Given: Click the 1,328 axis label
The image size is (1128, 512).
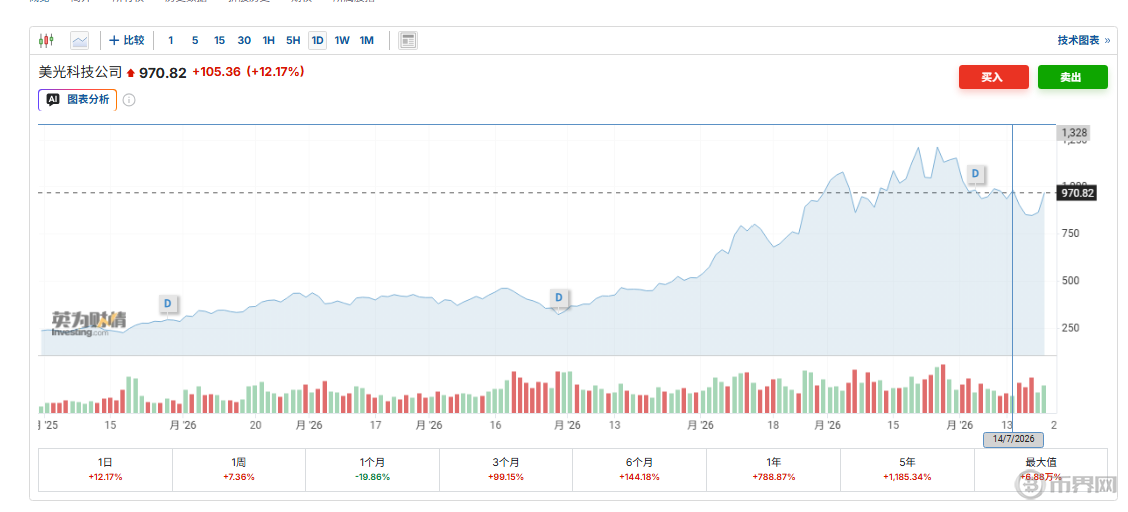Looking at the screenshot, I should 1073,132.
